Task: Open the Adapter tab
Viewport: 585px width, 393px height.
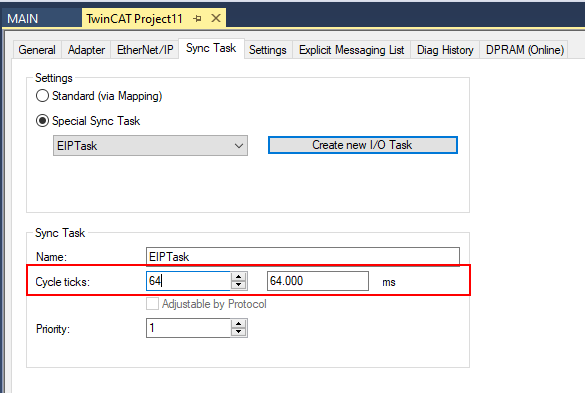Action: point(86,50)
